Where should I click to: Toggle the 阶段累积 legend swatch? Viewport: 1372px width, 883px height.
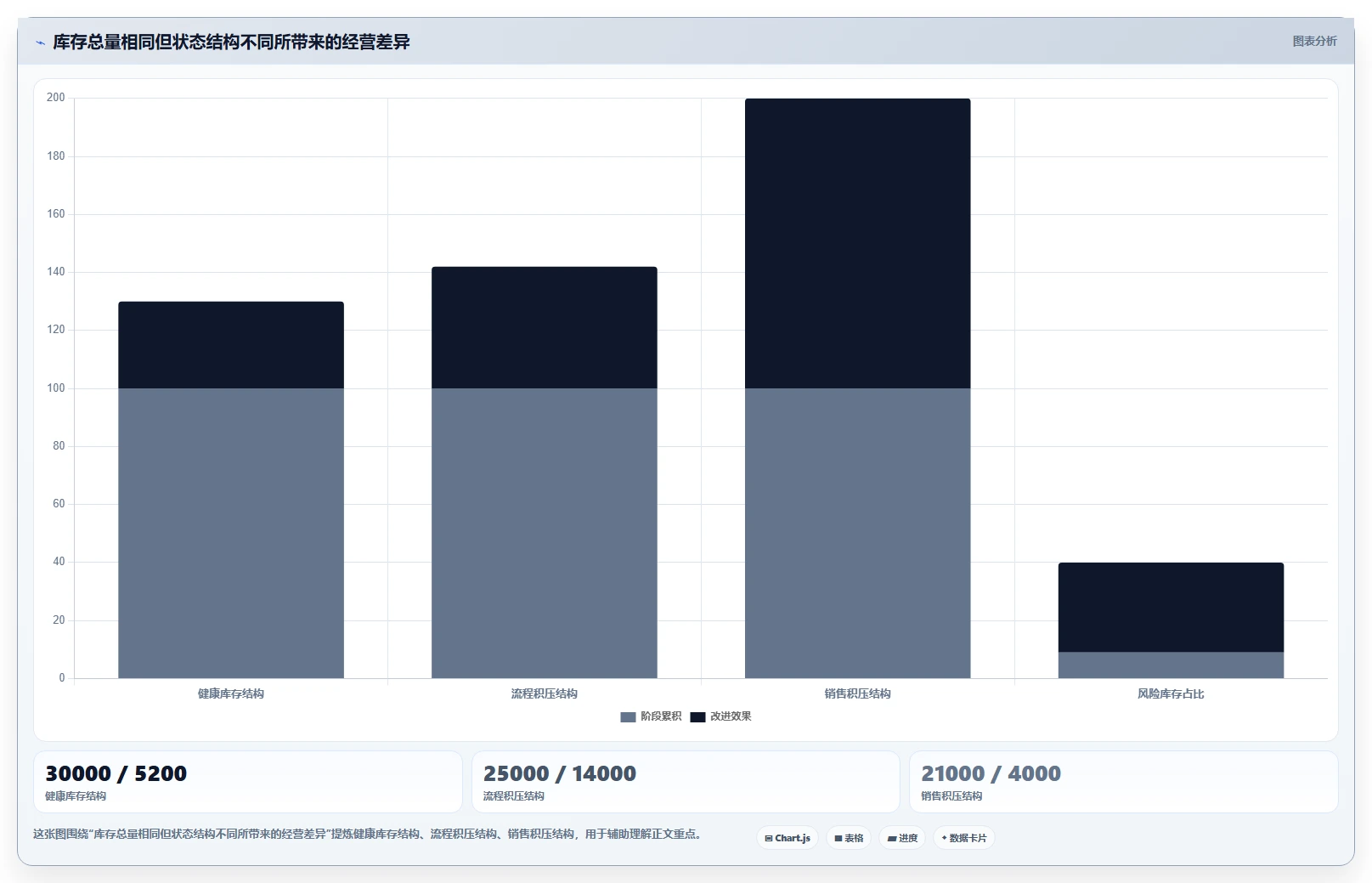coord(628,717)
